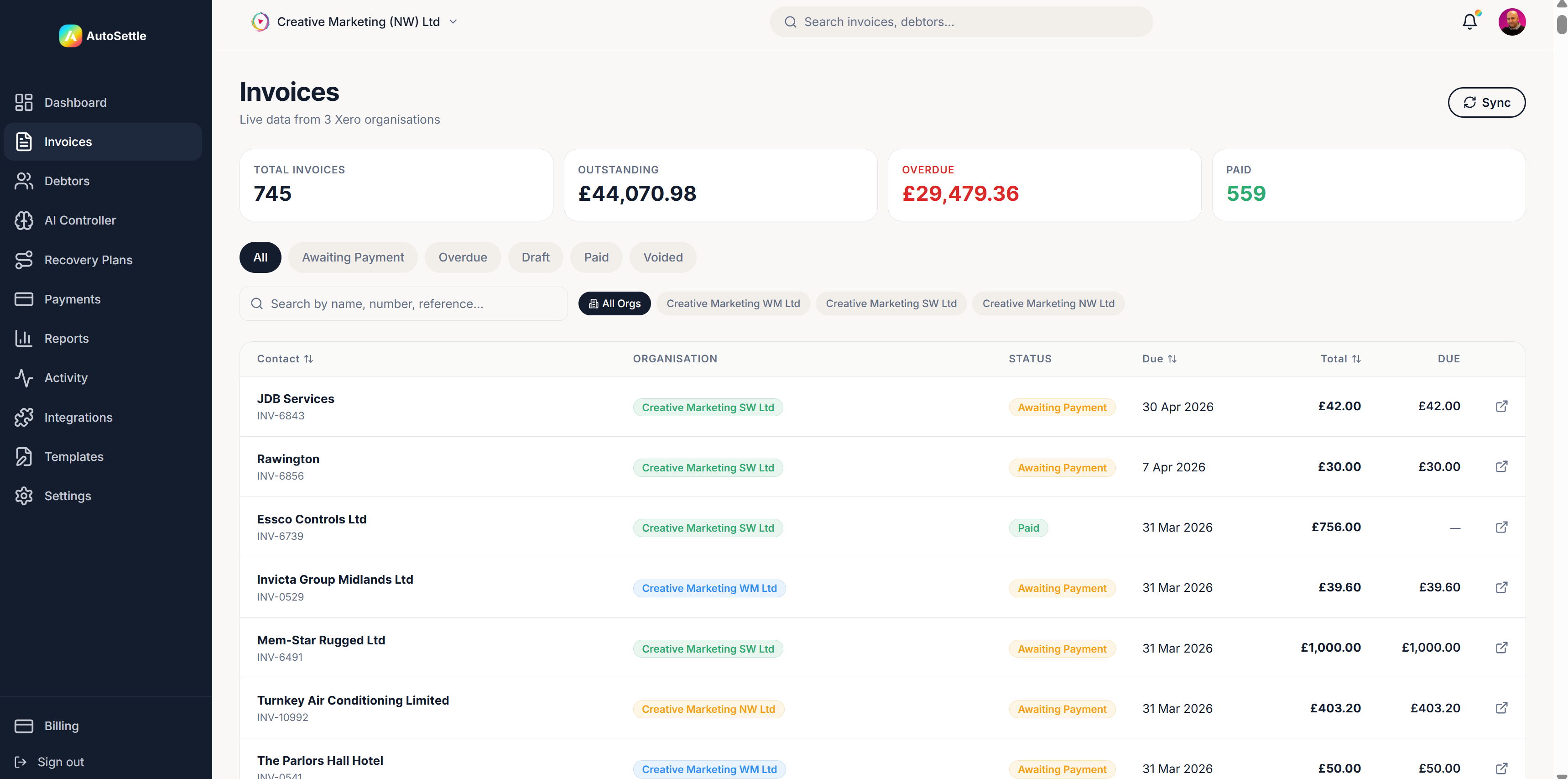This screenshot has height=779, width=1568.
Task: Sort invoices by Due date column
Action: (x=1159, y=359)
